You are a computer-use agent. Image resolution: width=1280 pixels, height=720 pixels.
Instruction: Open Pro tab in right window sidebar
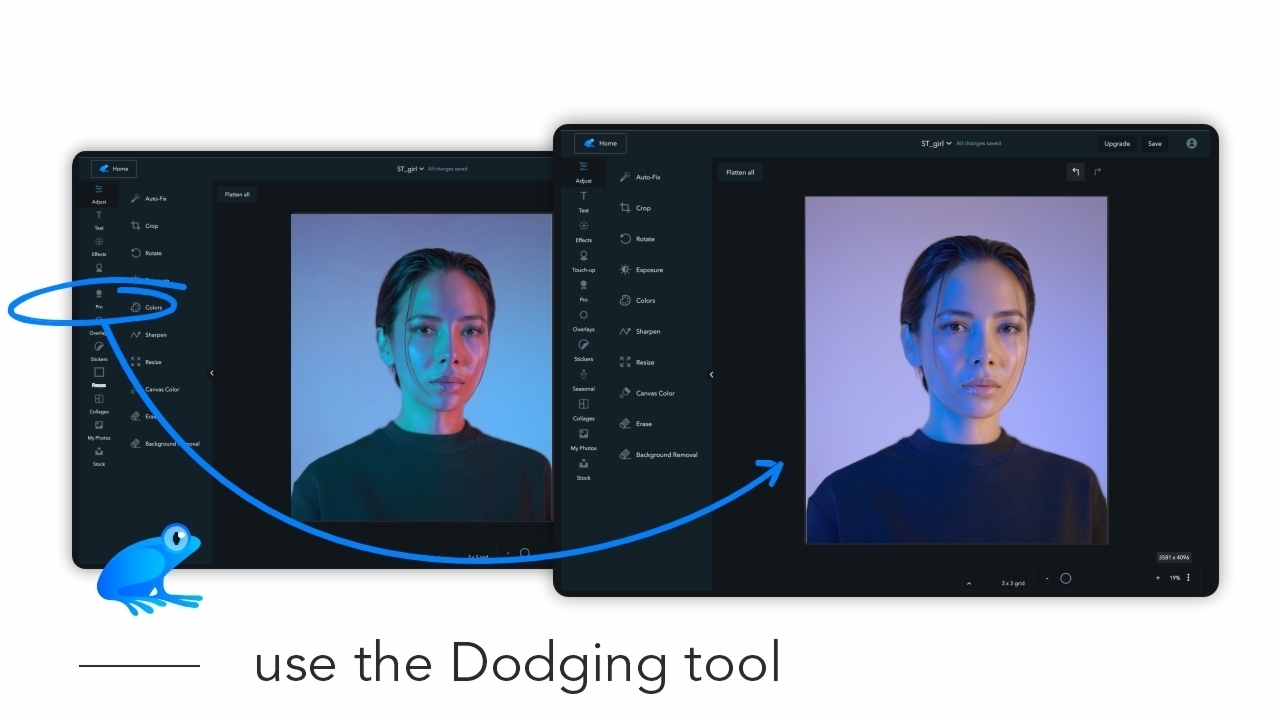(x=583, y=291)
